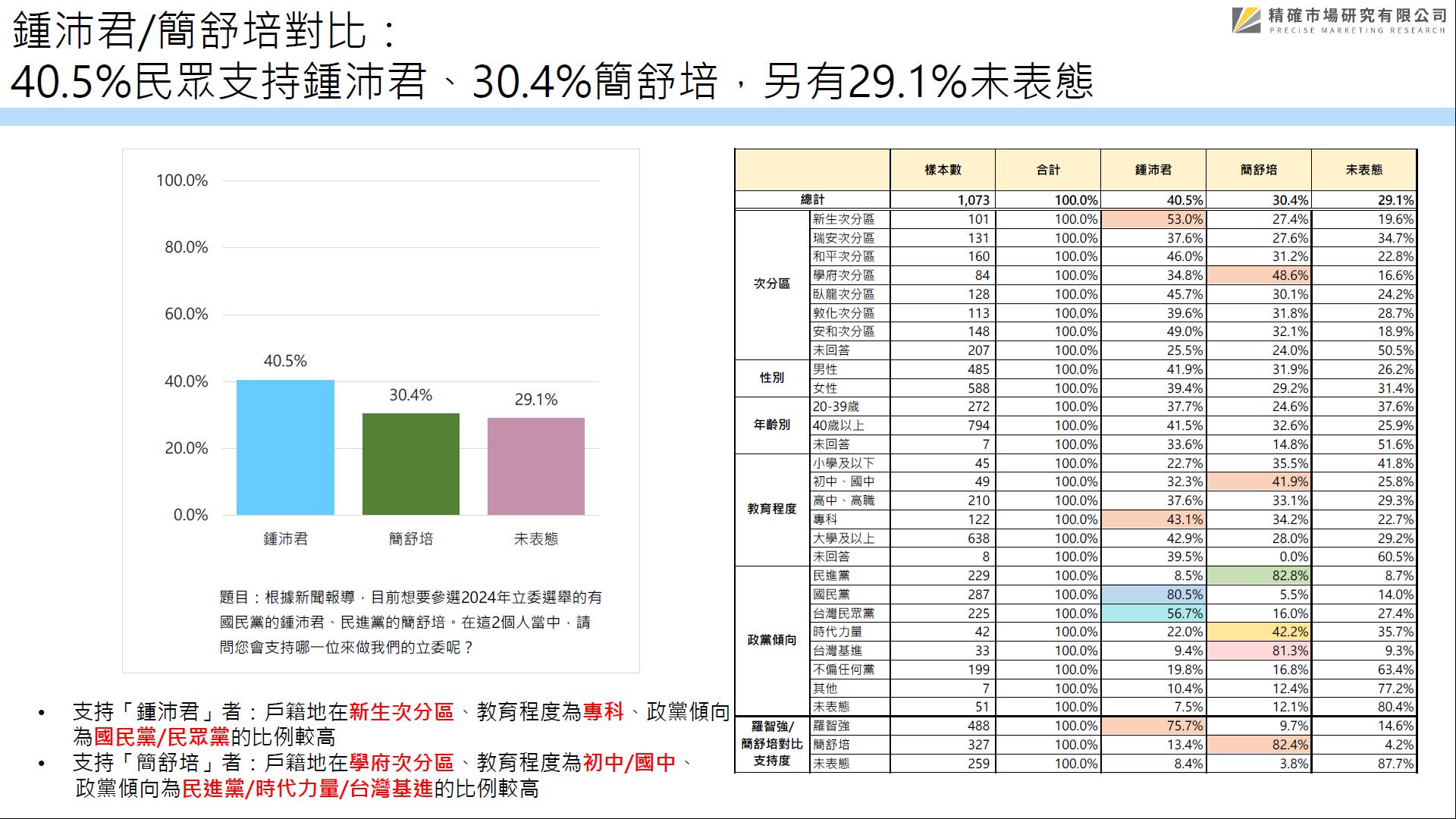Click the 20-39歲 row label
This screenshot has width=1456, height=819.
[x=836, y=406]
